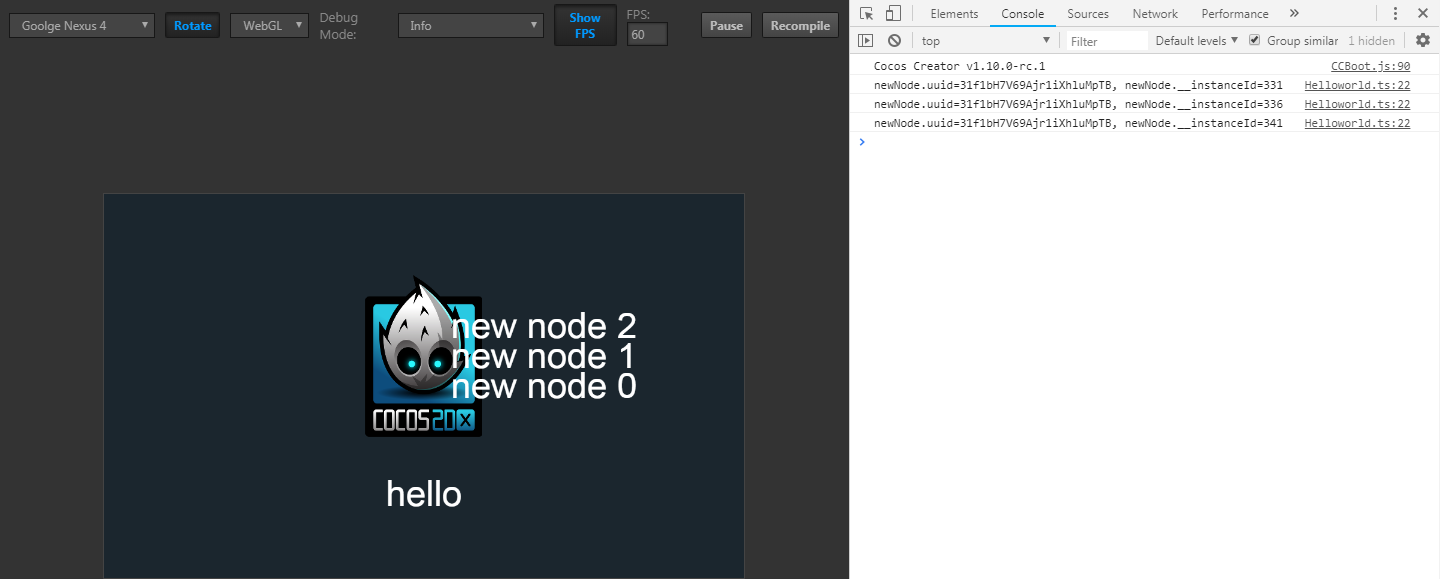This screenshot has height=579, width=1440.
Task: Click the Rotate button
Action: pyautogui.click(x=193, y=25)
